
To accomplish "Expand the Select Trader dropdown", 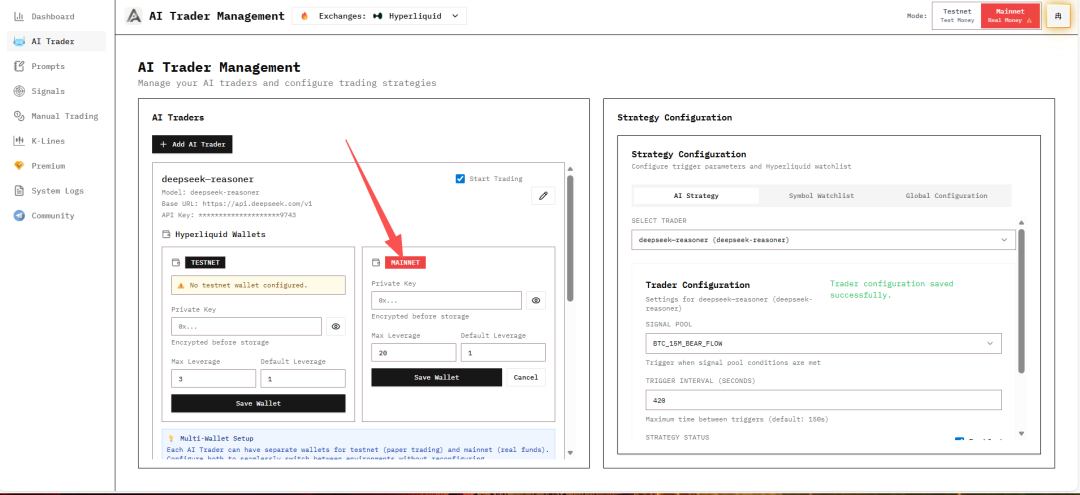I will [x=823, y=240].
